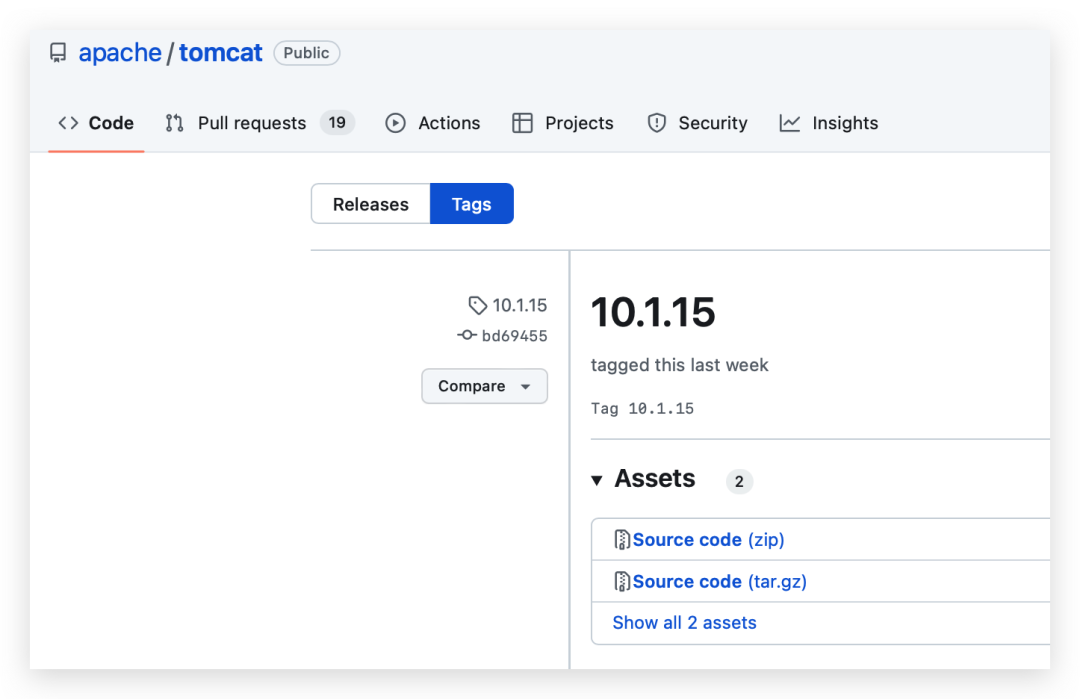Open the 10.1.15 heading

coord(653,312)
